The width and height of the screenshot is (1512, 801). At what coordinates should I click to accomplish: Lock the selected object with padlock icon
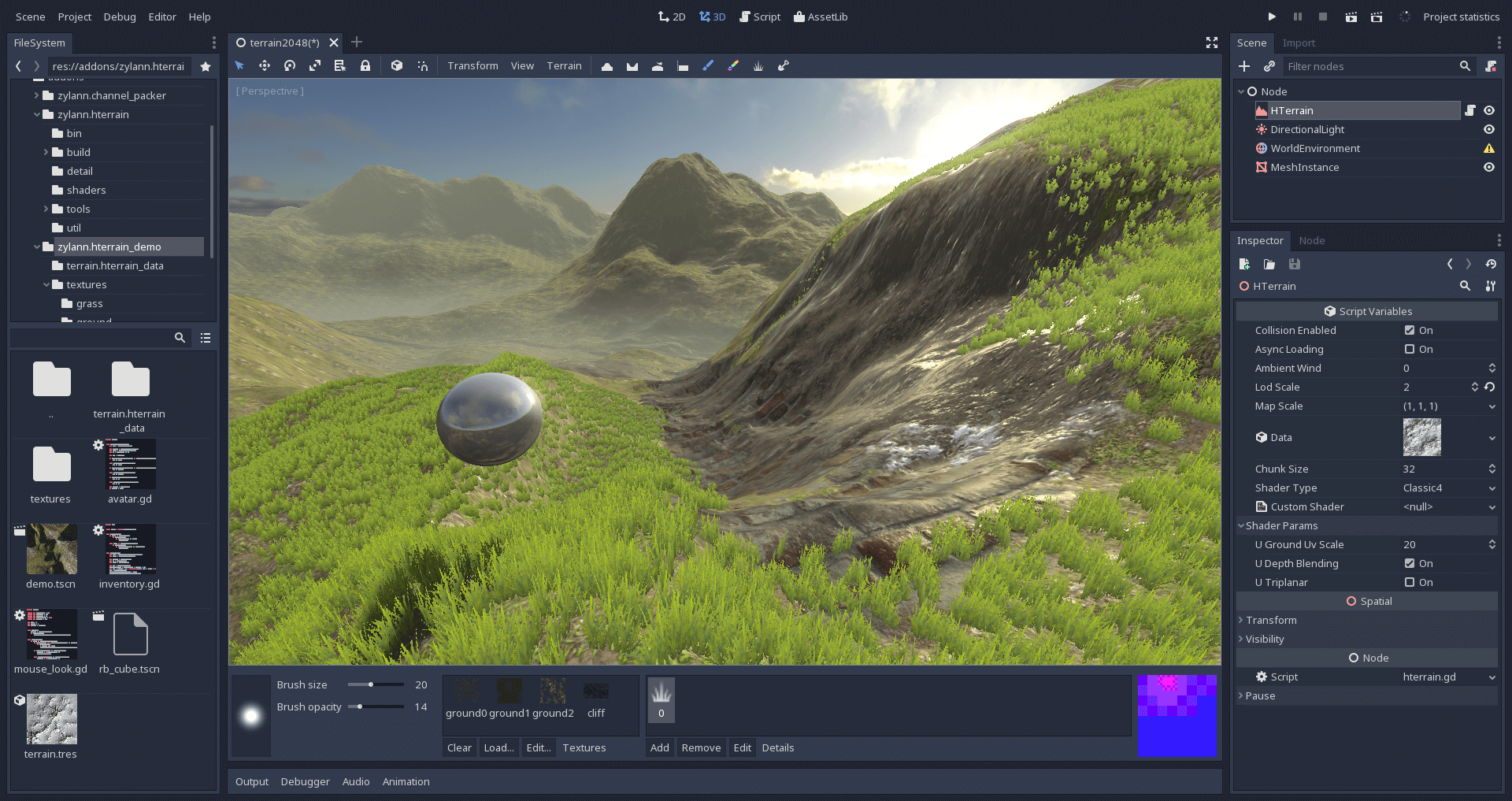pyautogui.click(x=365, y=66)
